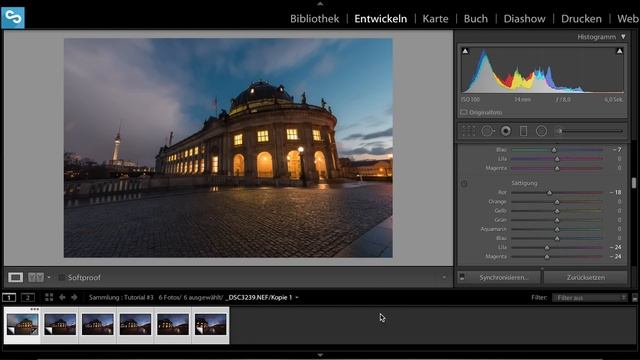640x360 pixels.
Task: Open the Karte module
Action: click(x=435, y=19)
